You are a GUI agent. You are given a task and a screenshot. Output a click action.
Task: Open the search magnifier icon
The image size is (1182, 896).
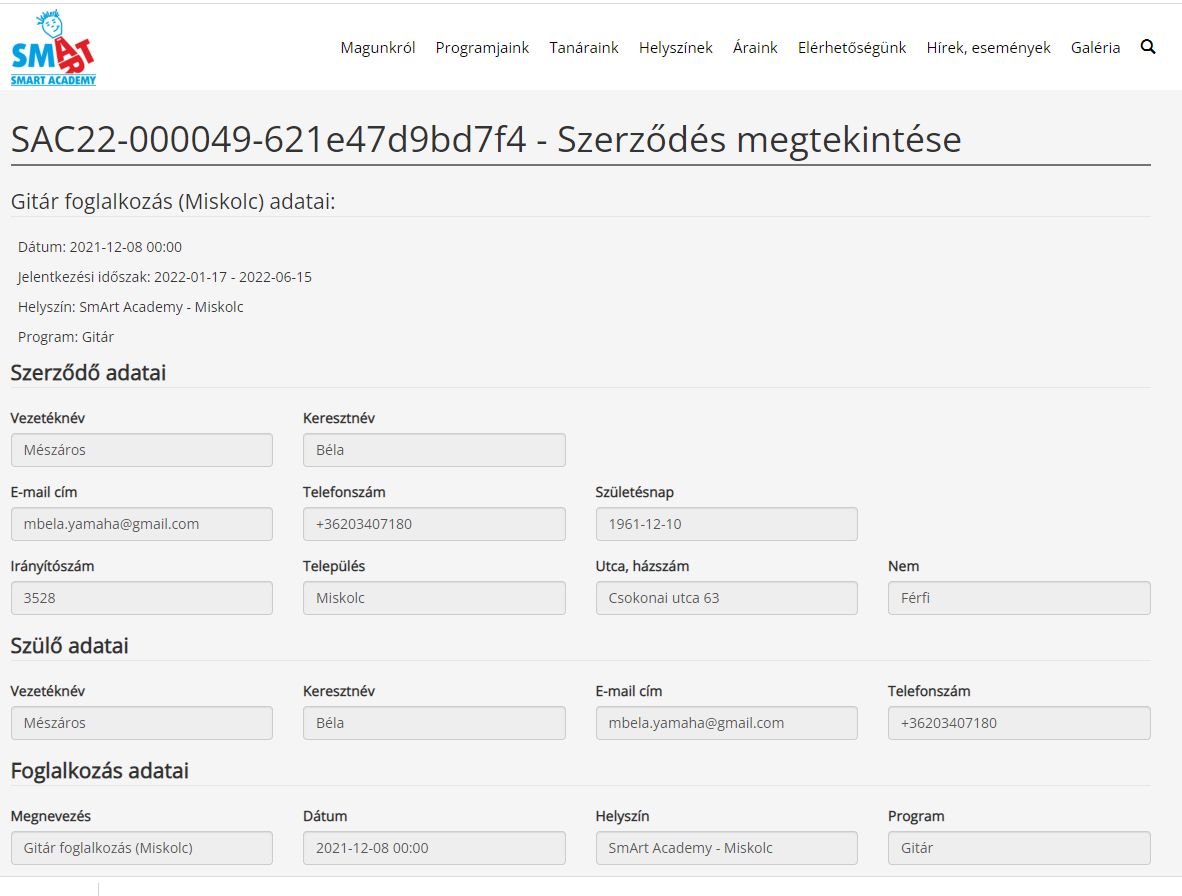tap(1148, 47)
